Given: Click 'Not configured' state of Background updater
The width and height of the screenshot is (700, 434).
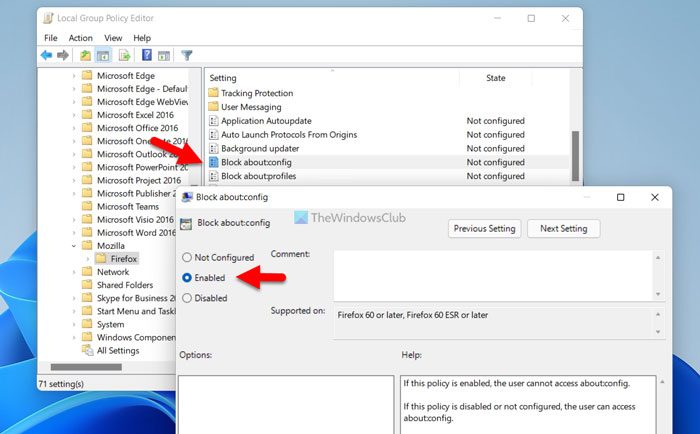Looking at the screenshot, I should [496, 148].
